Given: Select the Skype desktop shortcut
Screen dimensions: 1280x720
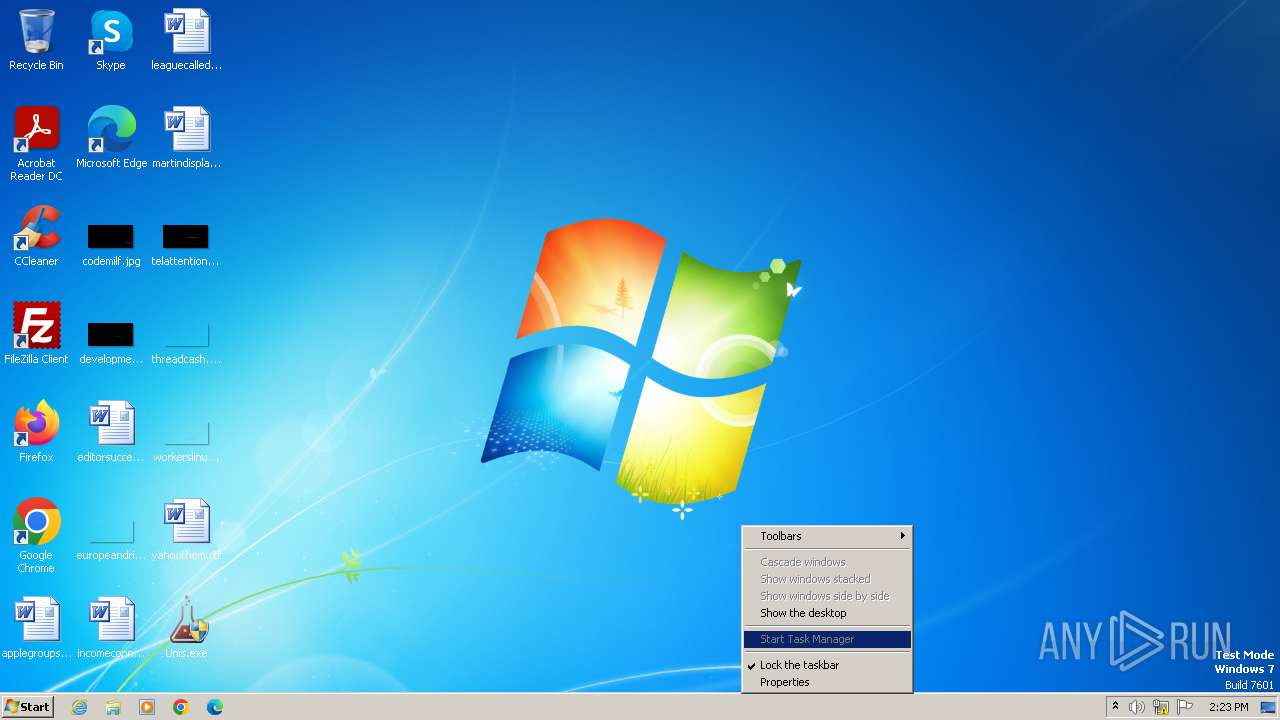Looking at the screenshot, I should pos(111,40).
